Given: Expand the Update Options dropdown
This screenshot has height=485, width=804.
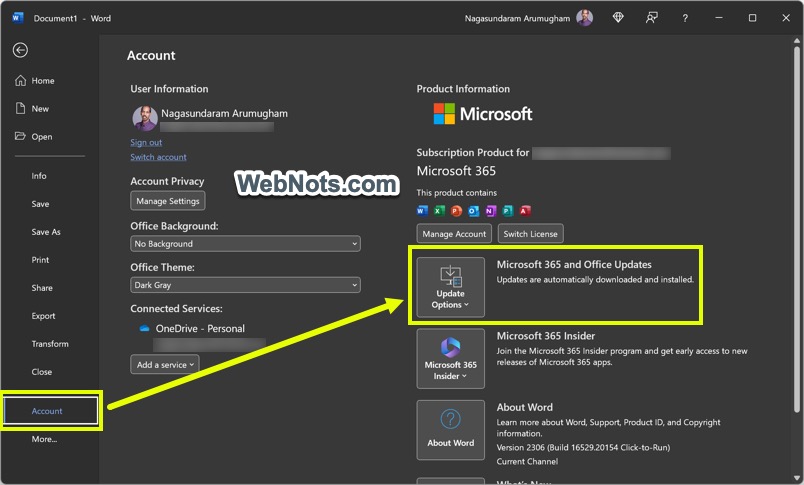Looking at the screenshot, I should [450, 287].
